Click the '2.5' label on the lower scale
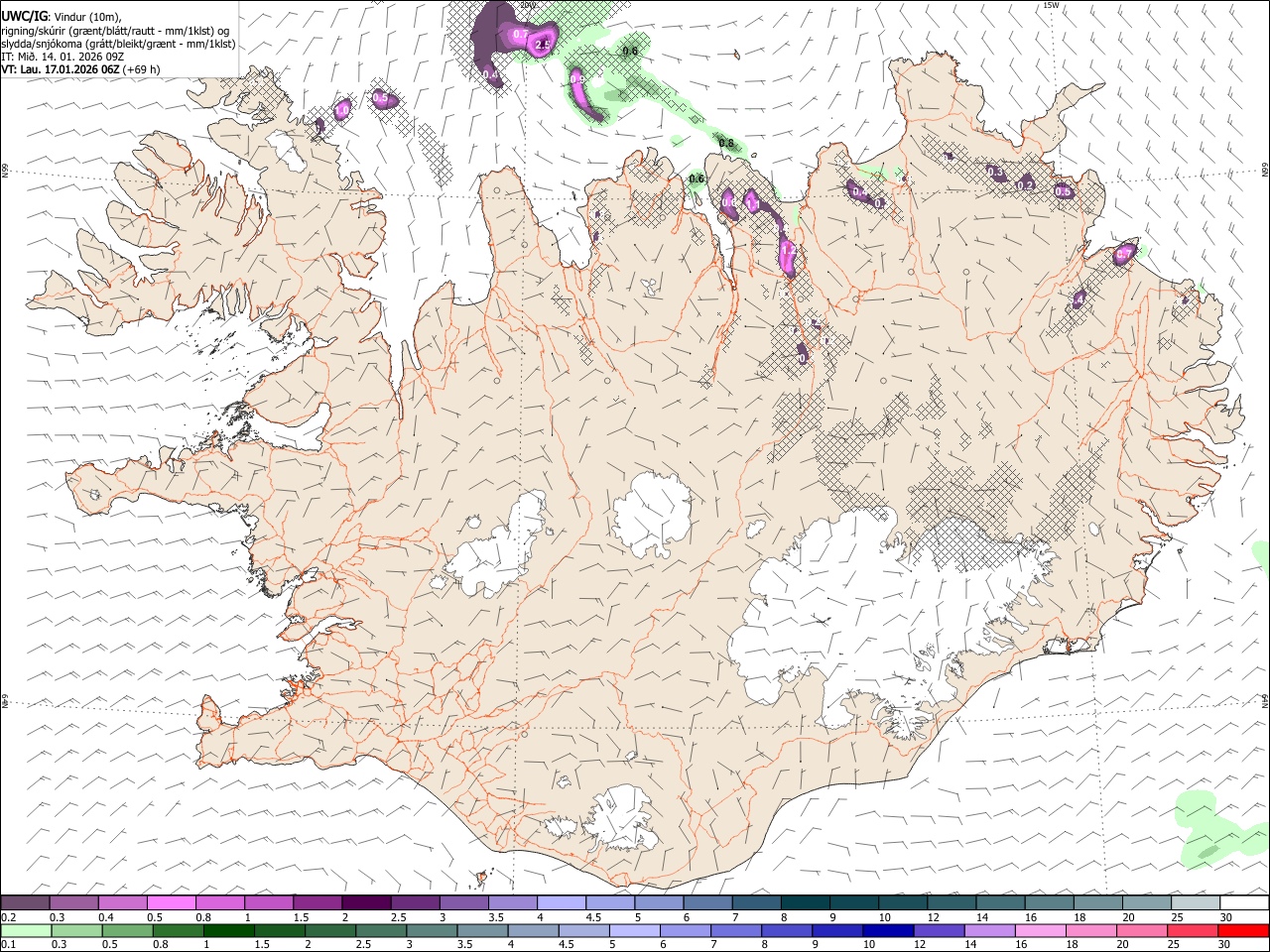The width and height of the screenshot is (1270, 952). tap(363, 944)
